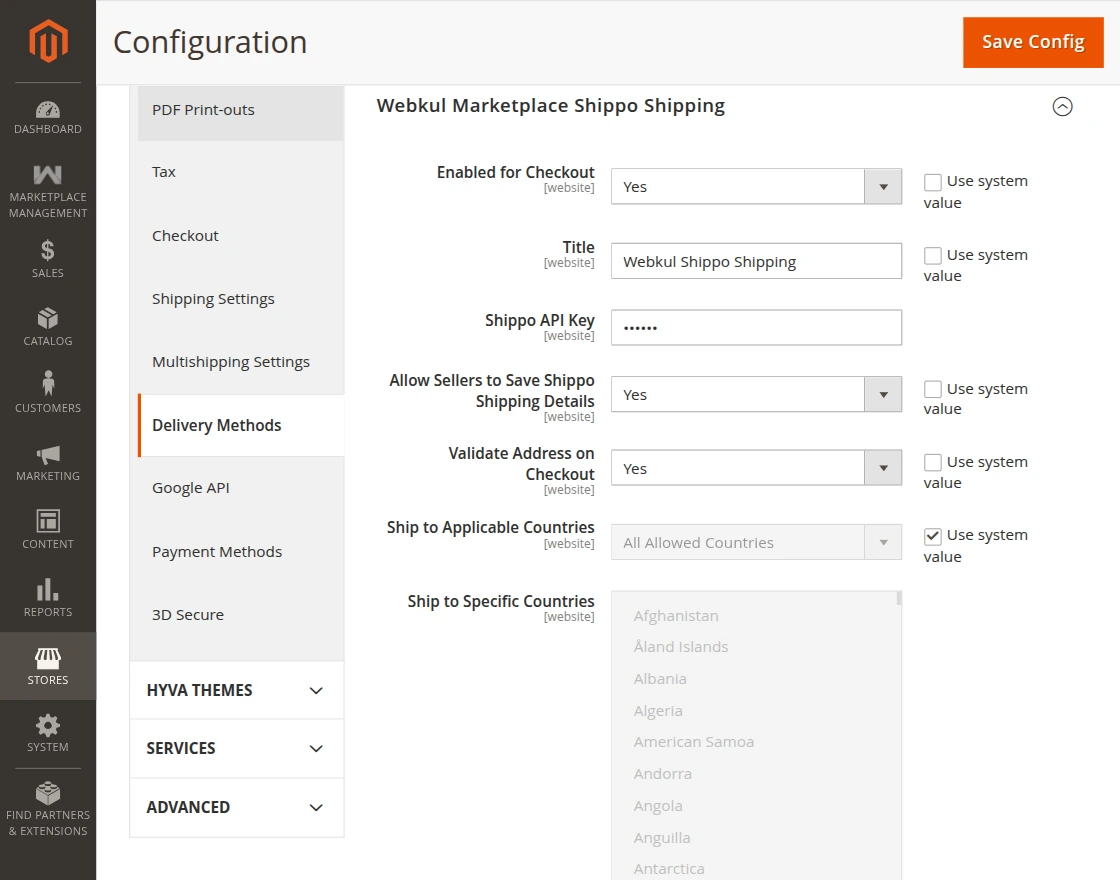Viewport: 1120px width, 880px height.
Task: Open the Google API tab
Action: pyautogui.click(x=241, y=488)
